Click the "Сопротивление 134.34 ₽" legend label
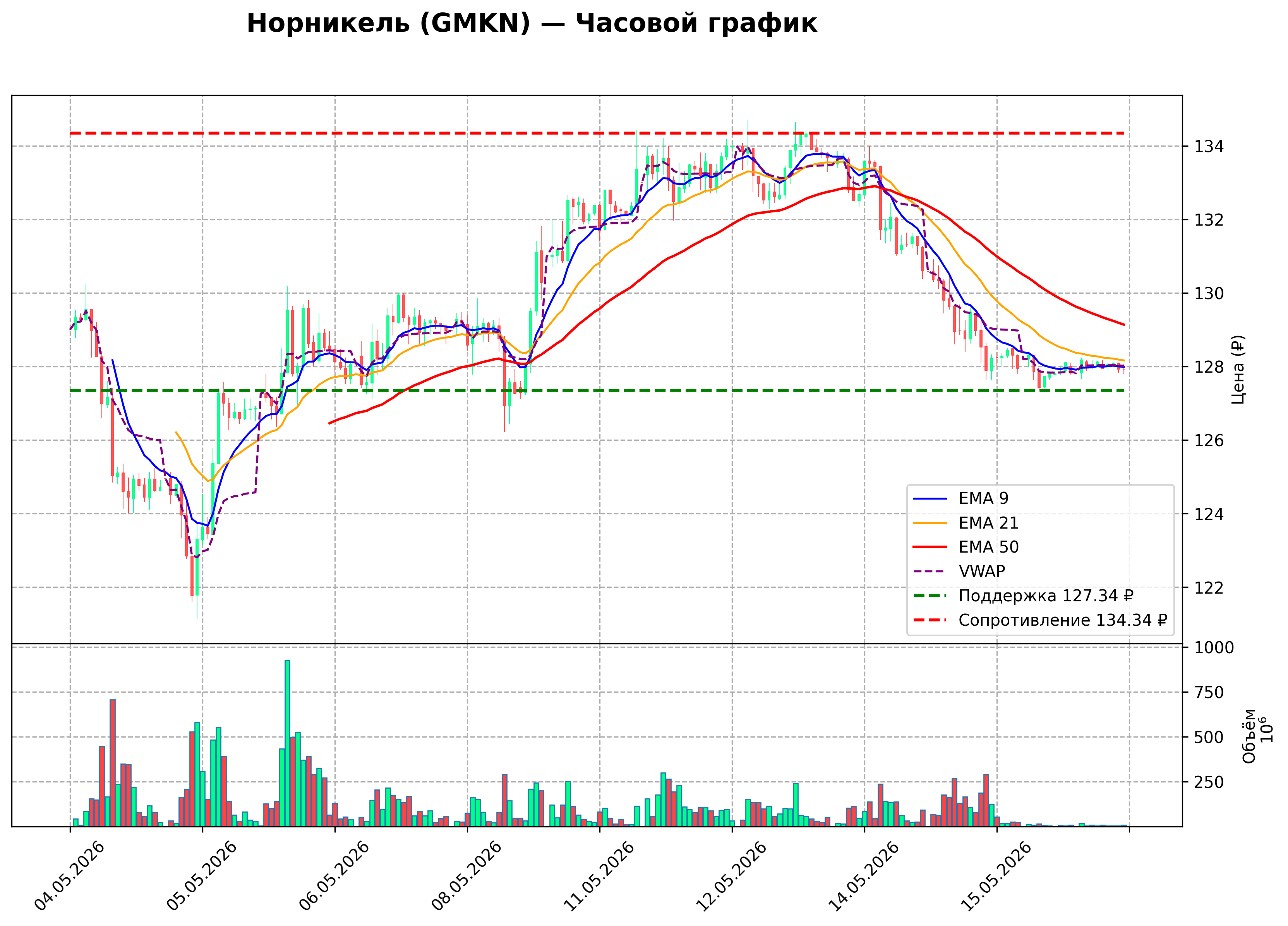This screenshot has height=926, width=1288. 1063,621
